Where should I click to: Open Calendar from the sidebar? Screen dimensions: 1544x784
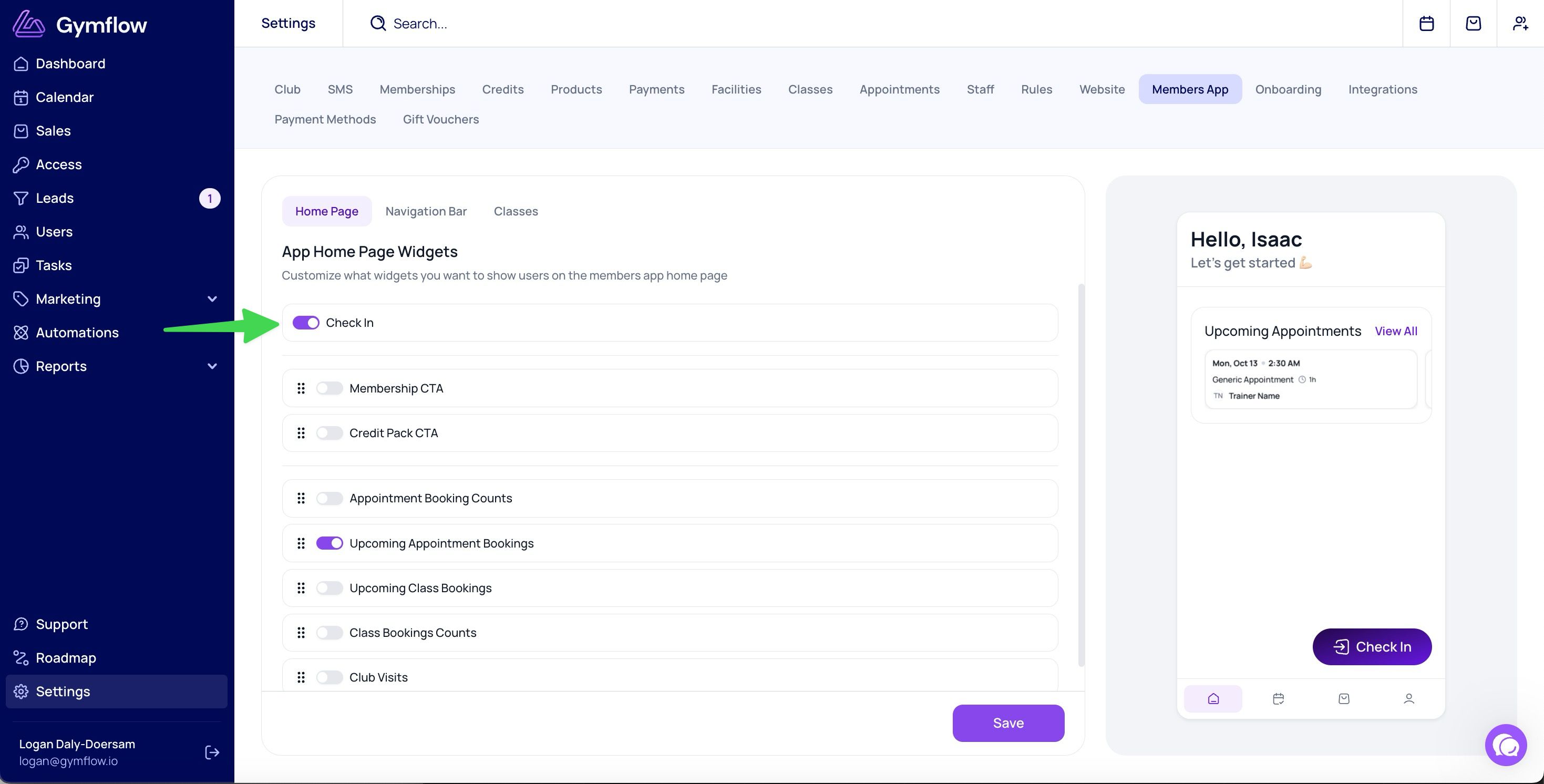click(x=116, y=97)
